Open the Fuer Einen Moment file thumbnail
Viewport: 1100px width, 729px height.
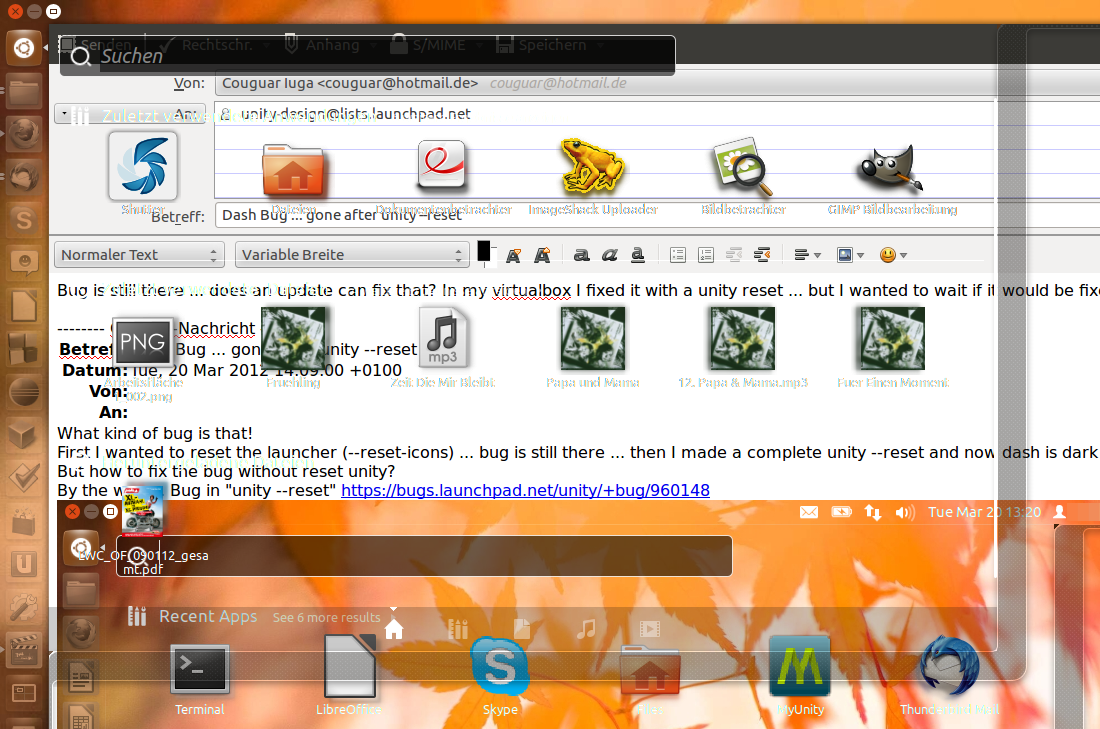tap(892, 338)
